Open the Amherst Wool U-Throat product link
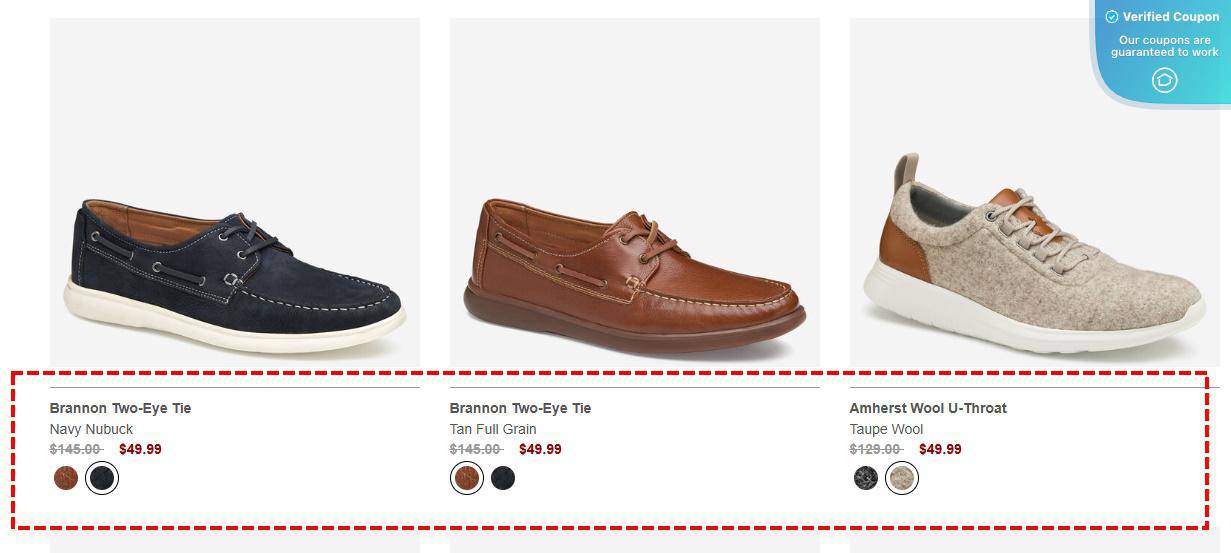This screenshot has height=553, width=1231. click(928, 408)
